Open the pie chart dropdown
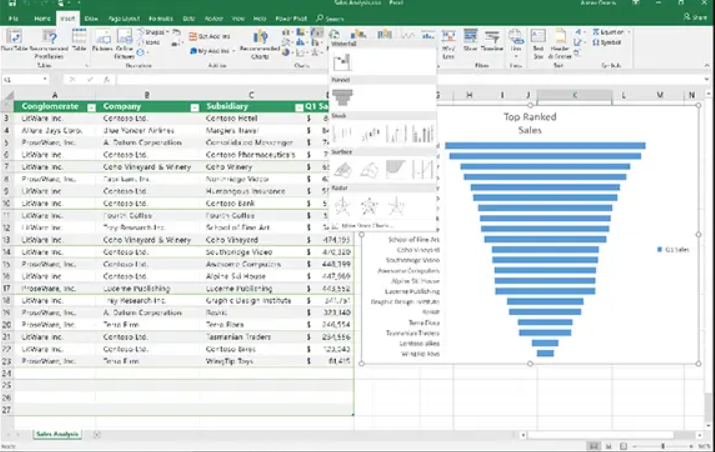The height and width of the screenshot is (452, 715). click(287, 52)
